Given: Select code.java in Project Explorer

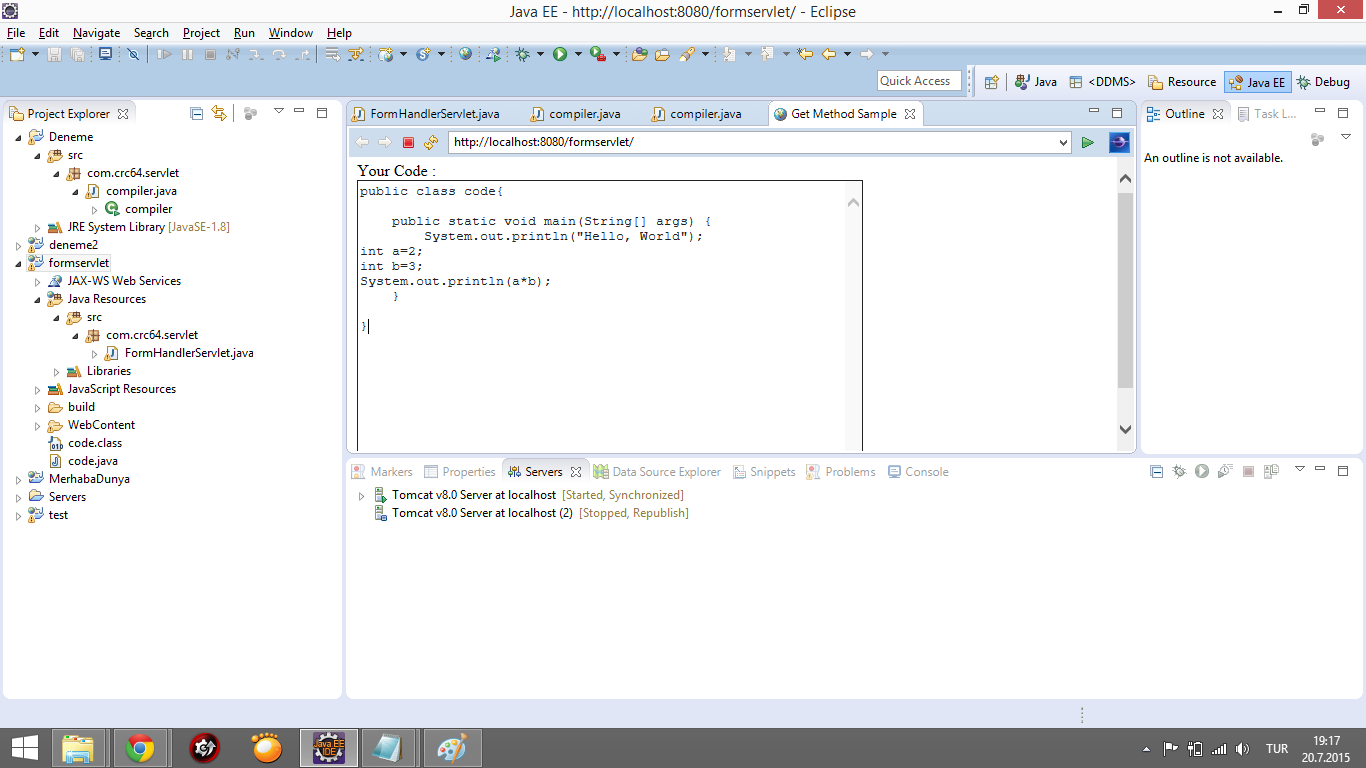Looking at the screenshot, I should pyautogui.click(x=92, y=461).
